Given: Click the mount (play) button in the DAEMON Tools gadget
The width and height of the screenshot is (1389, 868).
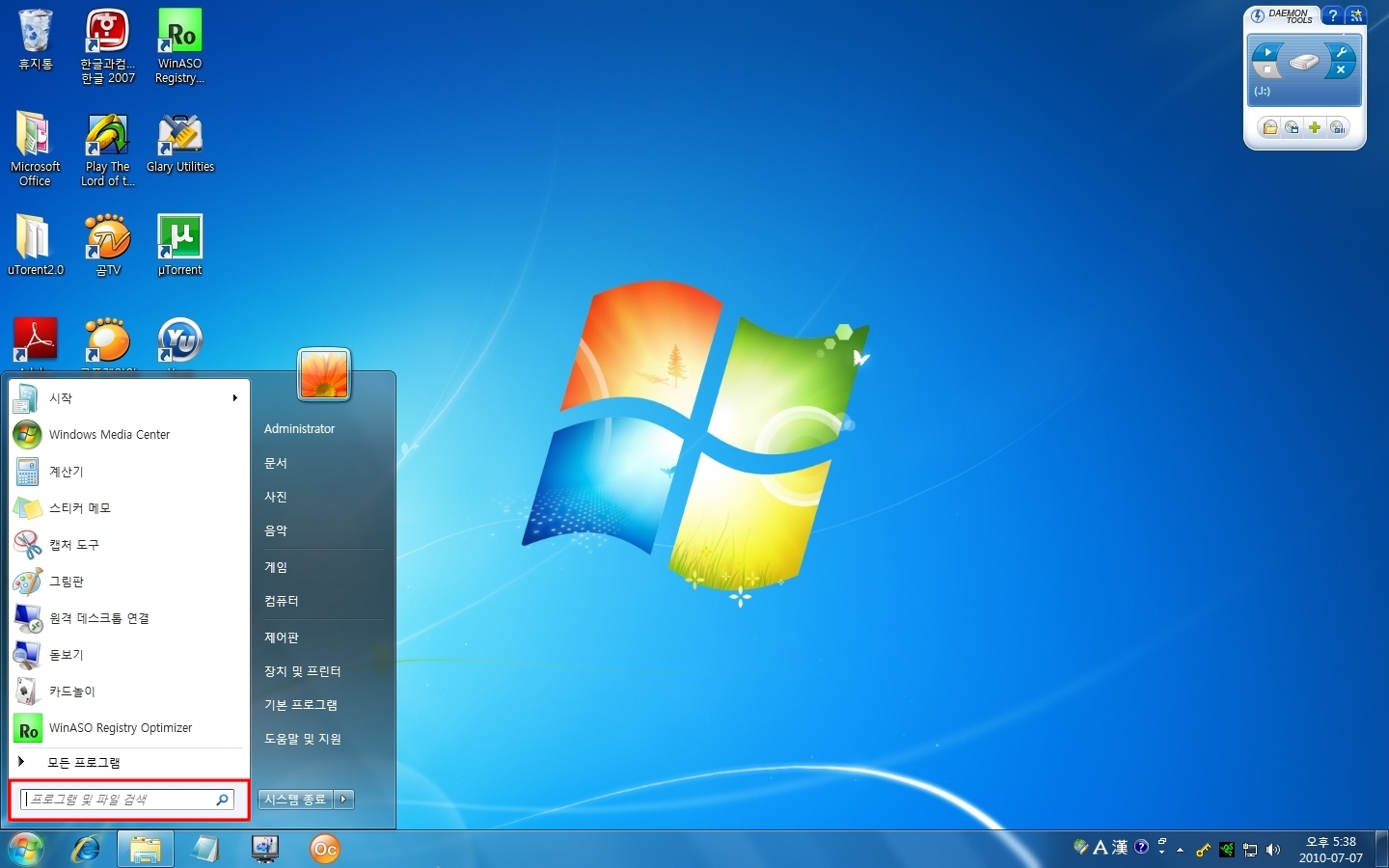Looking at the screenshot, I should [1267, 52].
